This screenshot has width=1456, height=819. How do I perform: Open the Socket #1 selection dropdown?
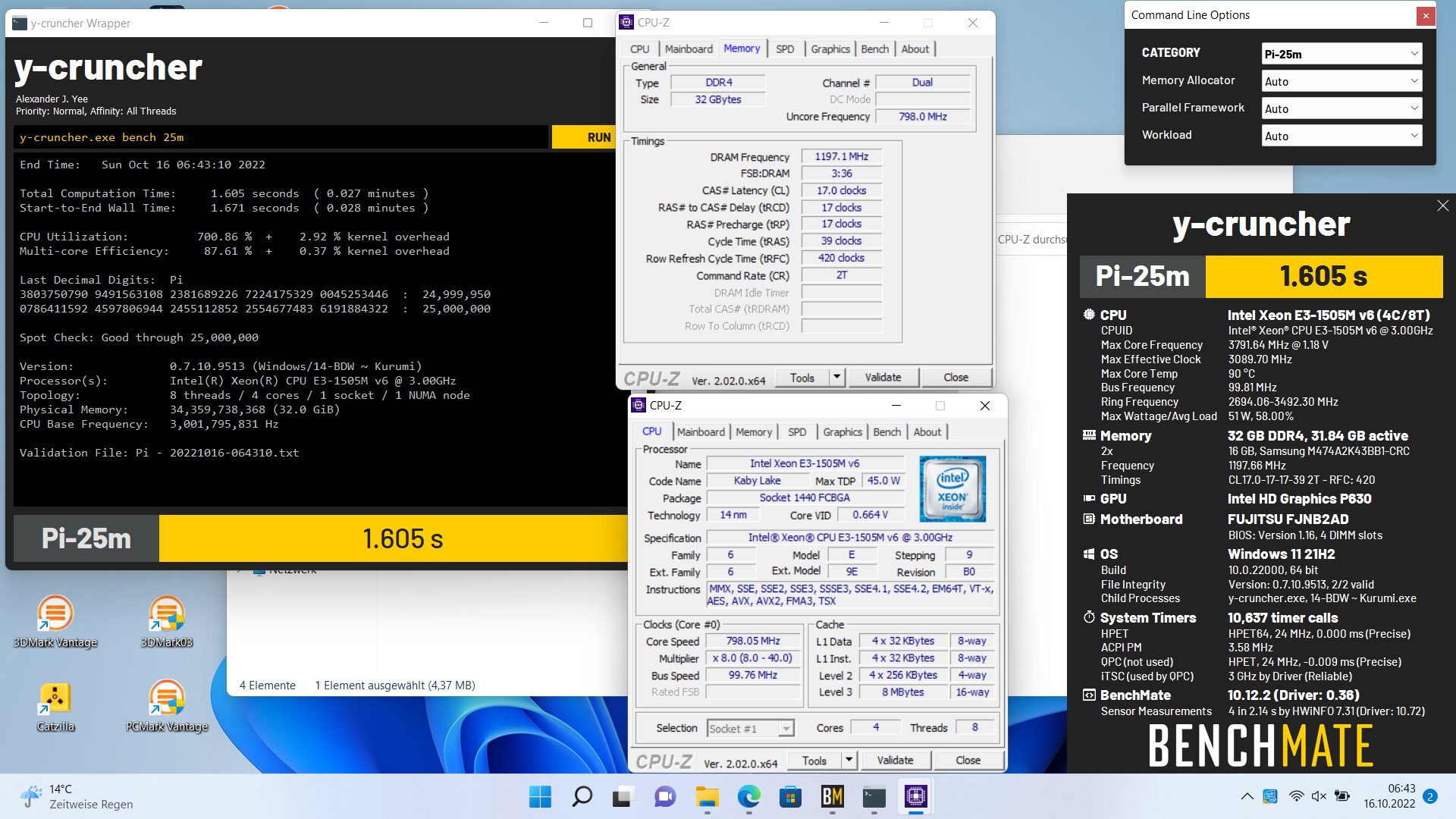(x=750, y=728)
